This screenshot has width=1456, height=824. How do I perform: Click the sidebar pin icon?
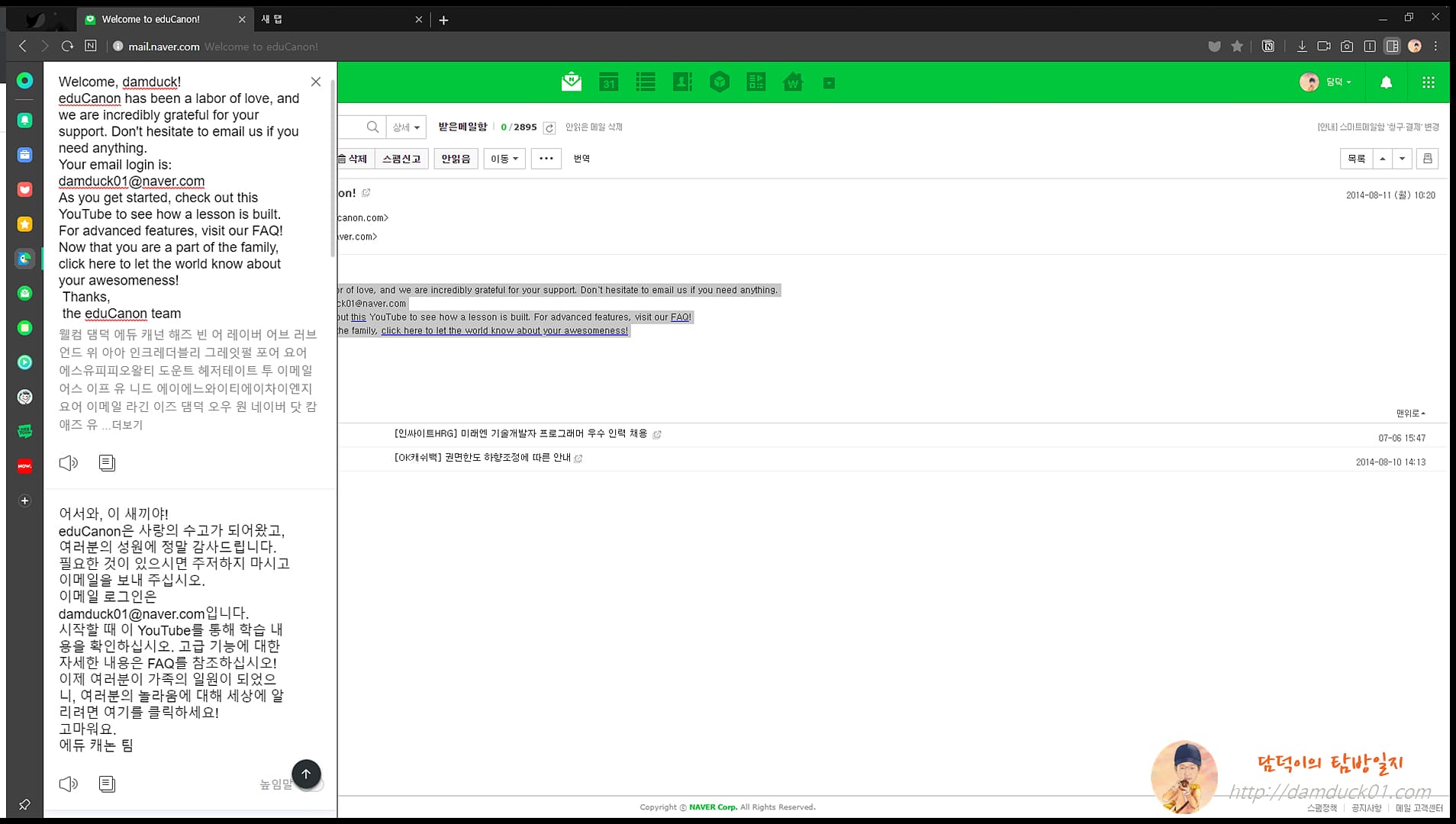click(x=24, y=804)
